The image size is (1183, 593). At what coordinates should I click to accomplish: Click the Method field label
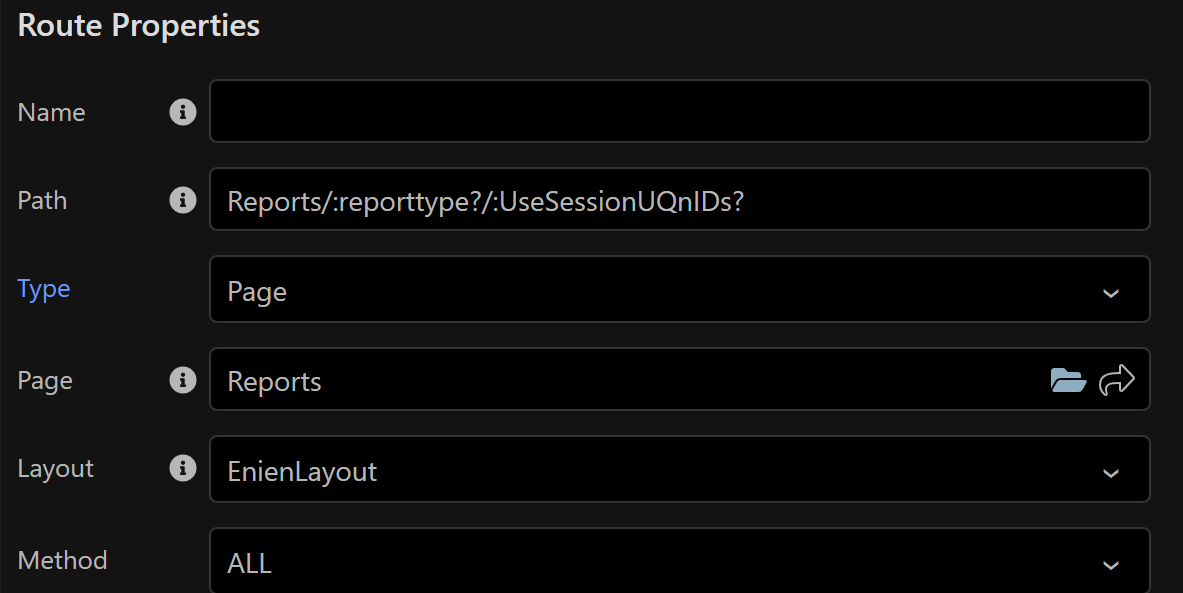62,560
